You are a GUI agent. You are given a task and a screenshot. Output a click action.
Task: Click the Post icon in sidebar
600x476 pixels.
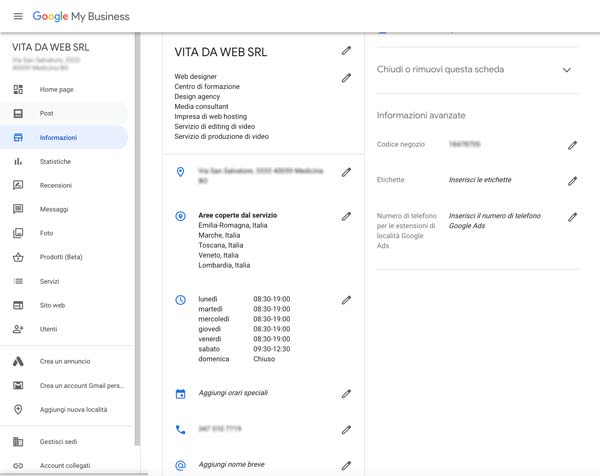(18, 113)
